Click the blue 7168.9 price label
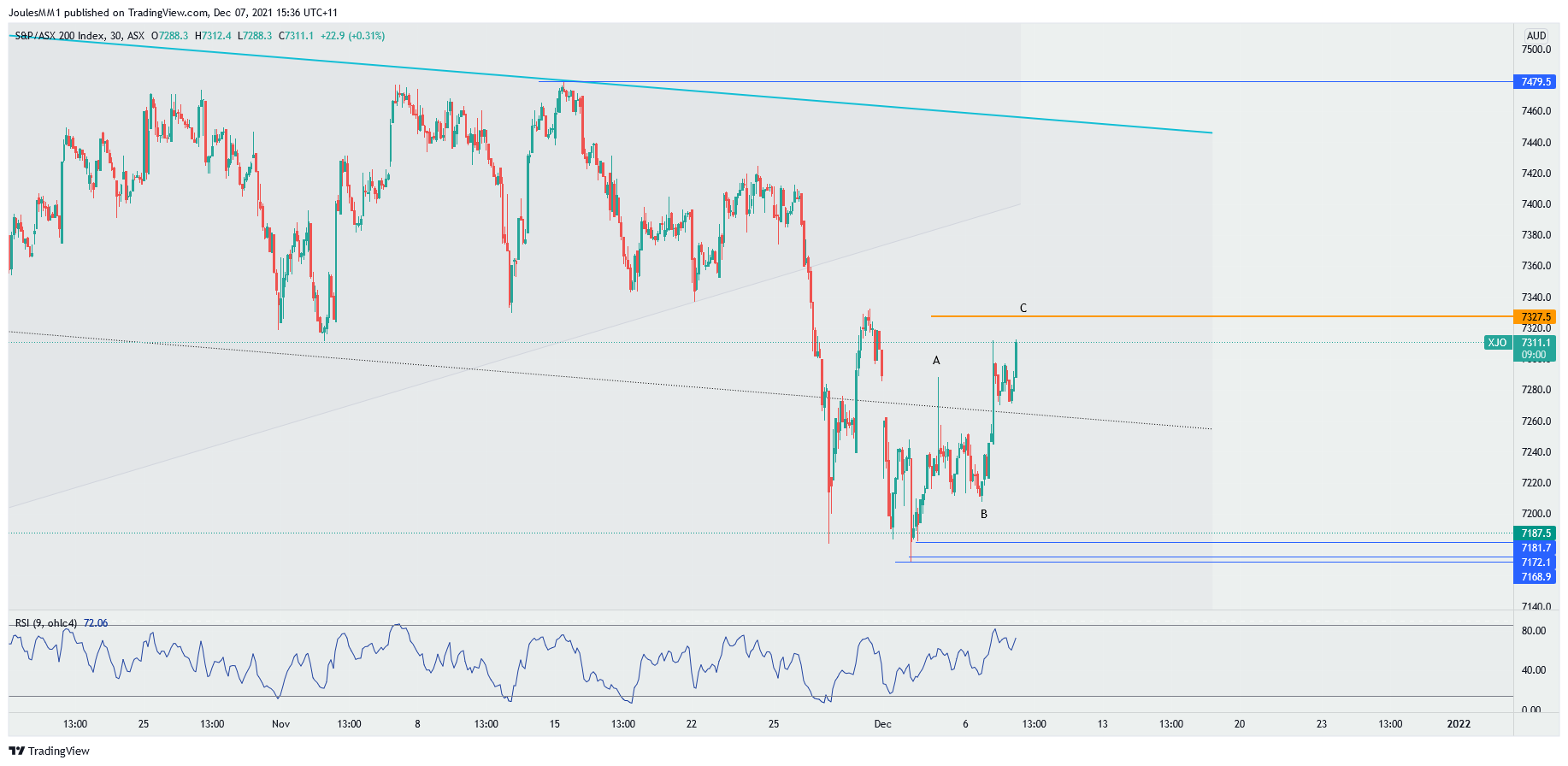 (1536, 577)
